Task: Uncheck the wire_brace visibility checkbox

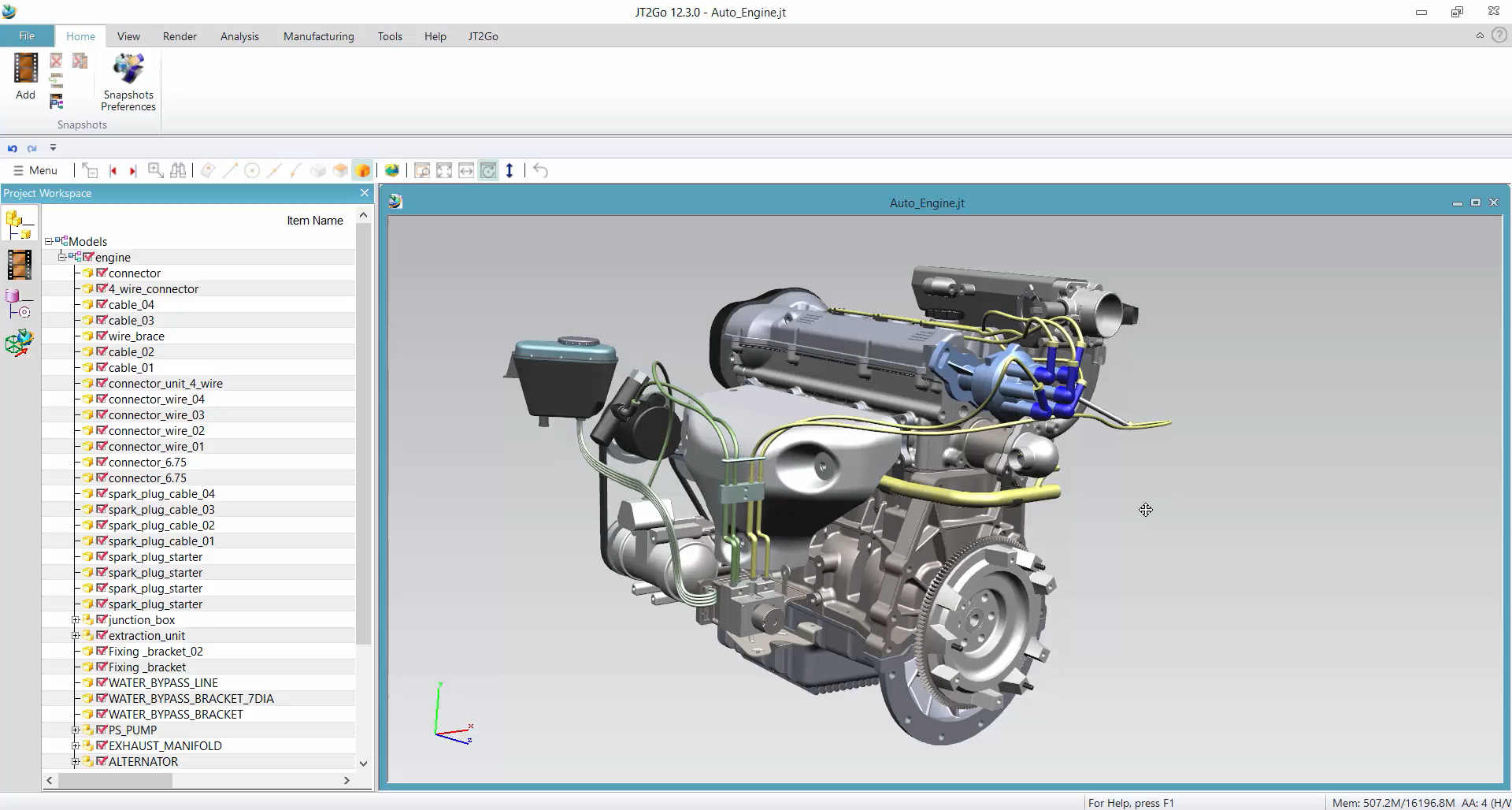Action: pyautogui.click(x=102, y=336)
